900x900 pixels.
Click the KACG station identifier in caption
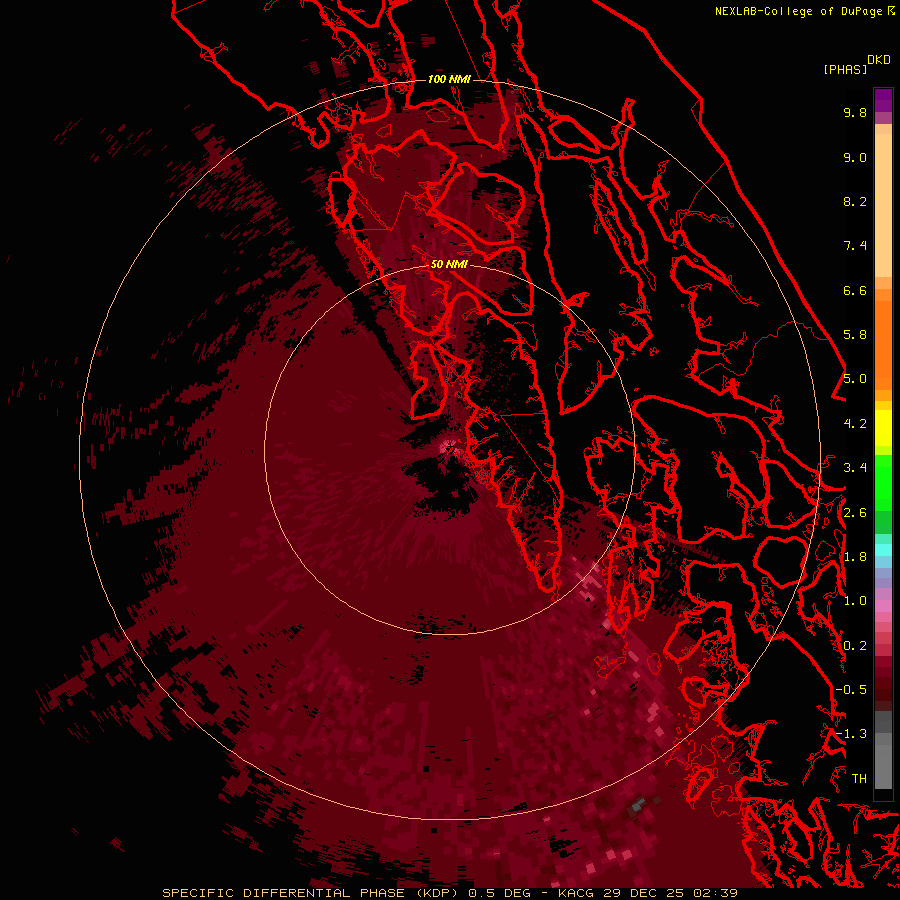(x=576, y=893)
